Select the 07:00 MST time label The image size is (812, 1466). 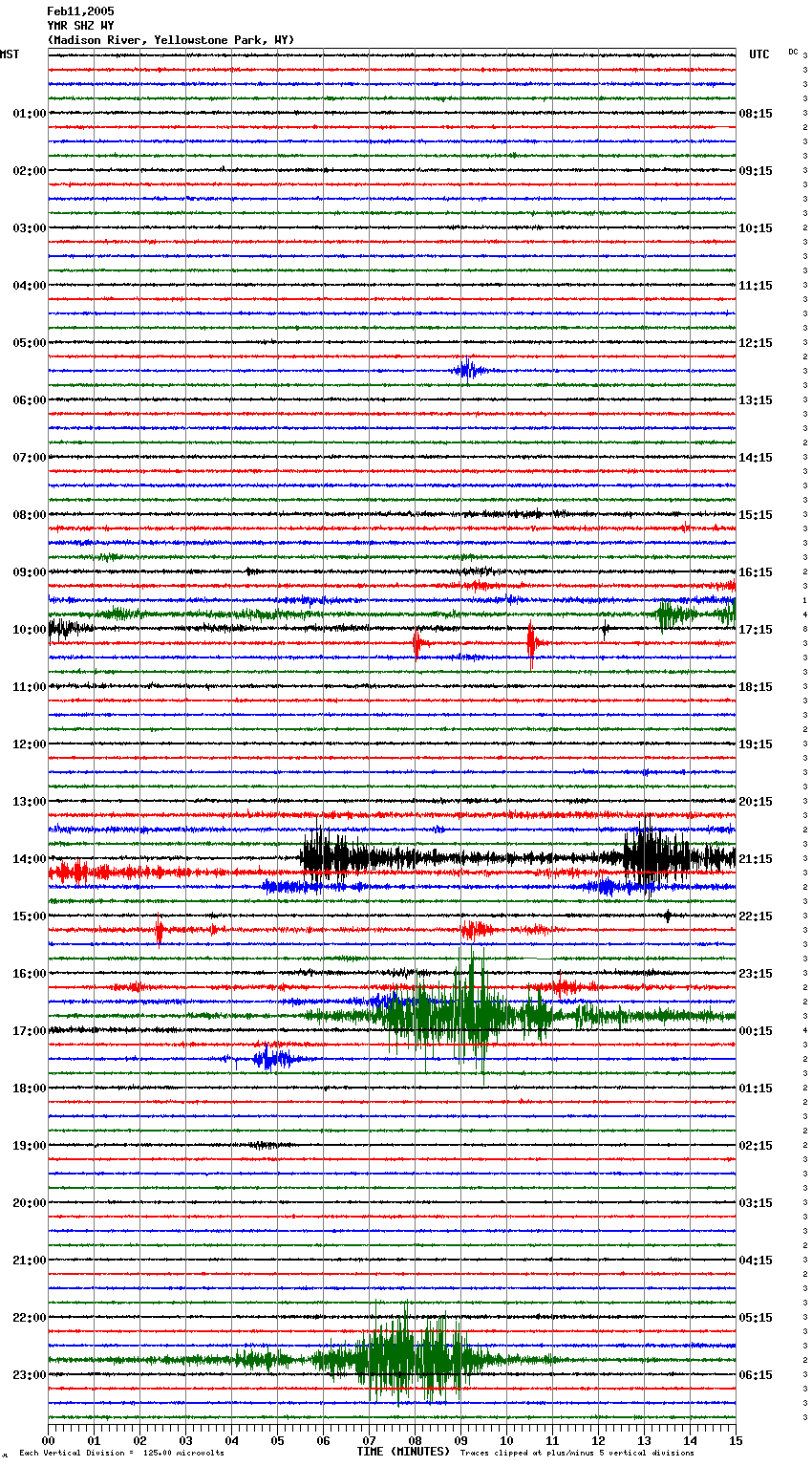[30, 458]
